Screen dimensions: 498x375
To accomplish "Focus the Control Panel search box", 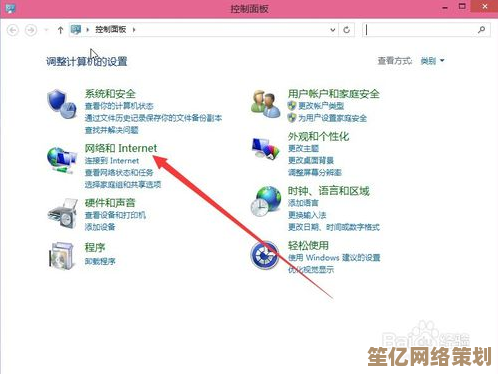I will pos(426,30).
